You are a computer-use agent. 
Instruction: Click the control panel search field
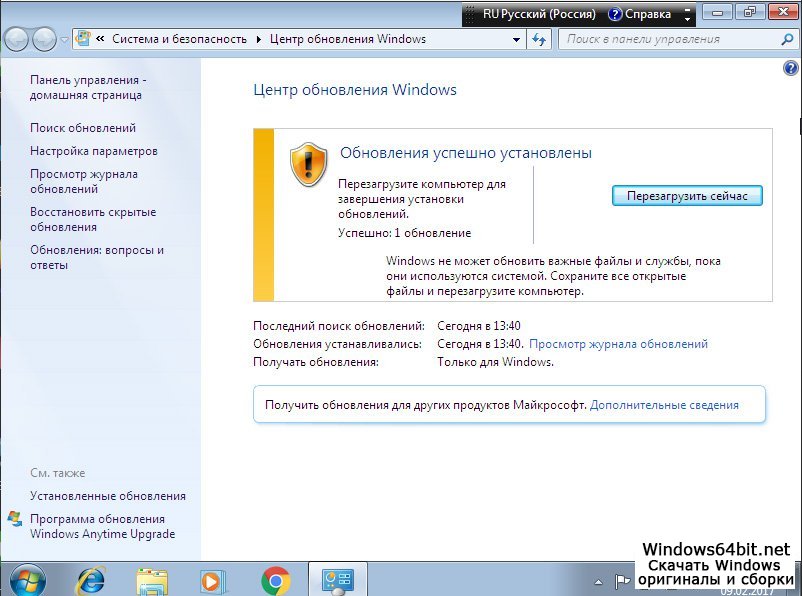point(668,40)
